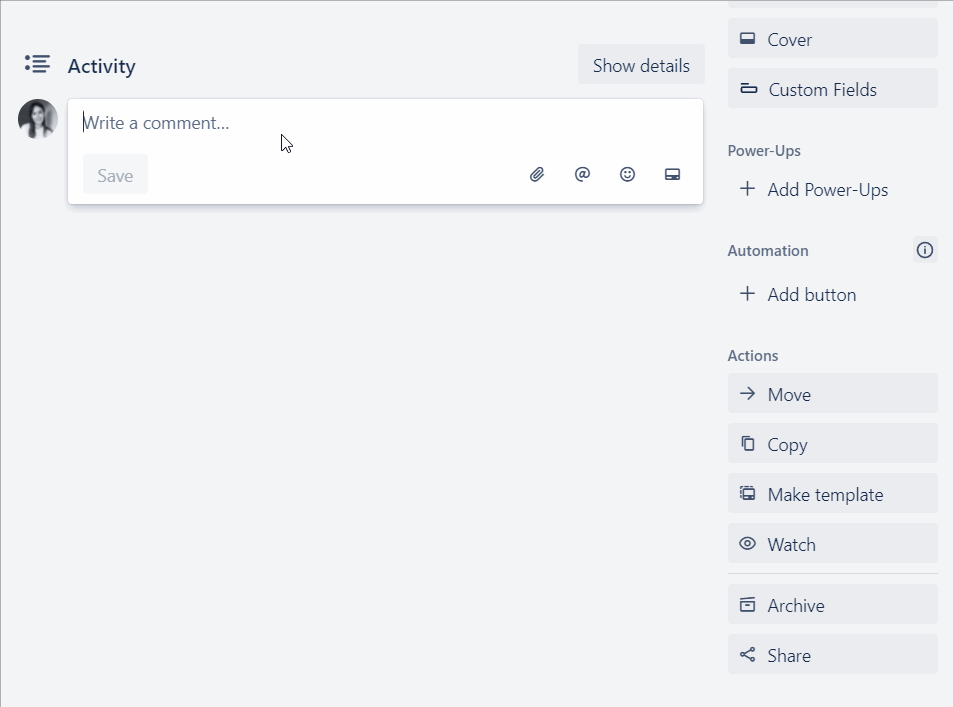Add a card link to the comment
The width and height of the screenshot is (953, 707).
(672, 174)
